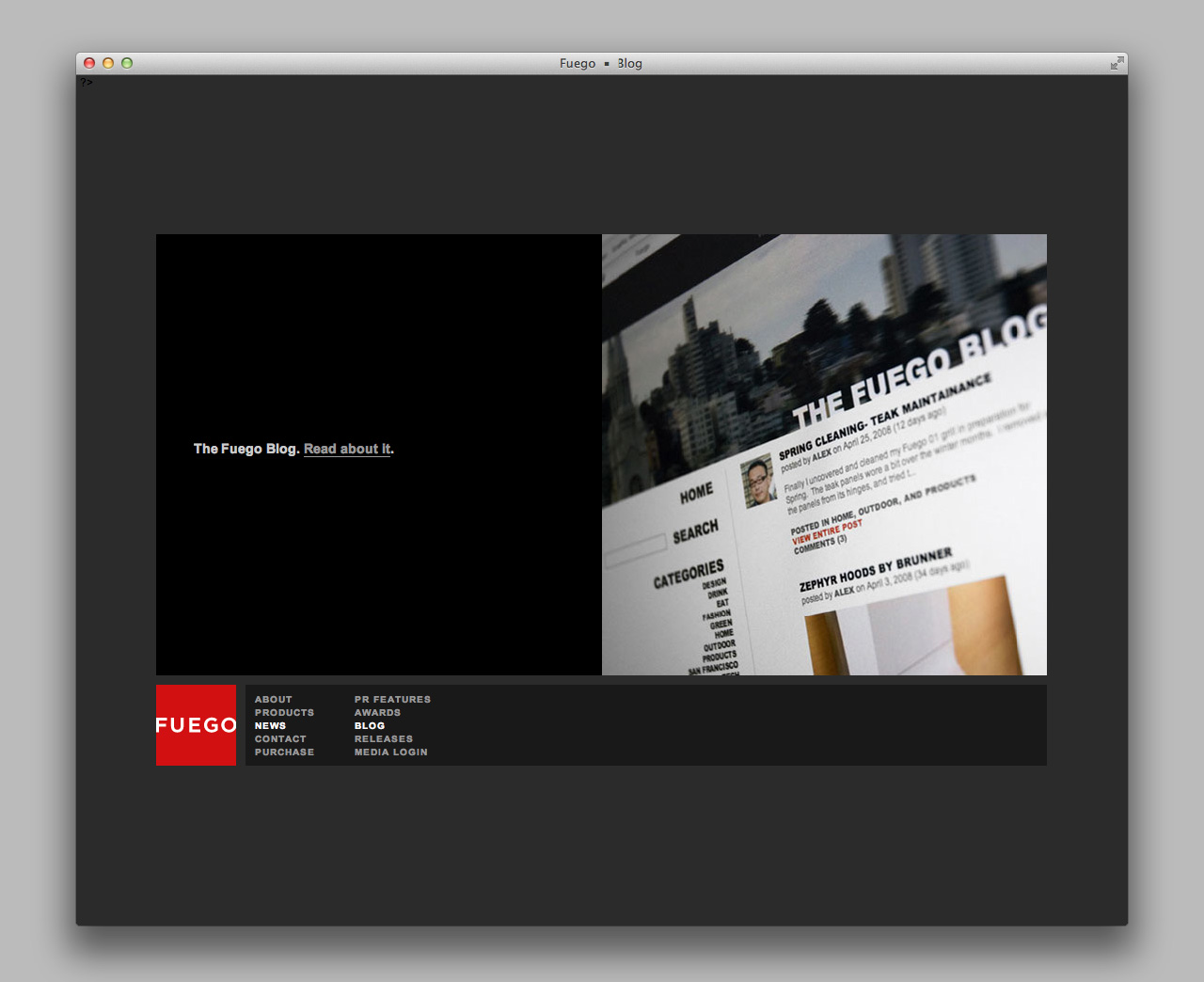Click 'The Fuego Blog.' heading text
Viewport: 1204px width, 982px height.
pos(246,449)
